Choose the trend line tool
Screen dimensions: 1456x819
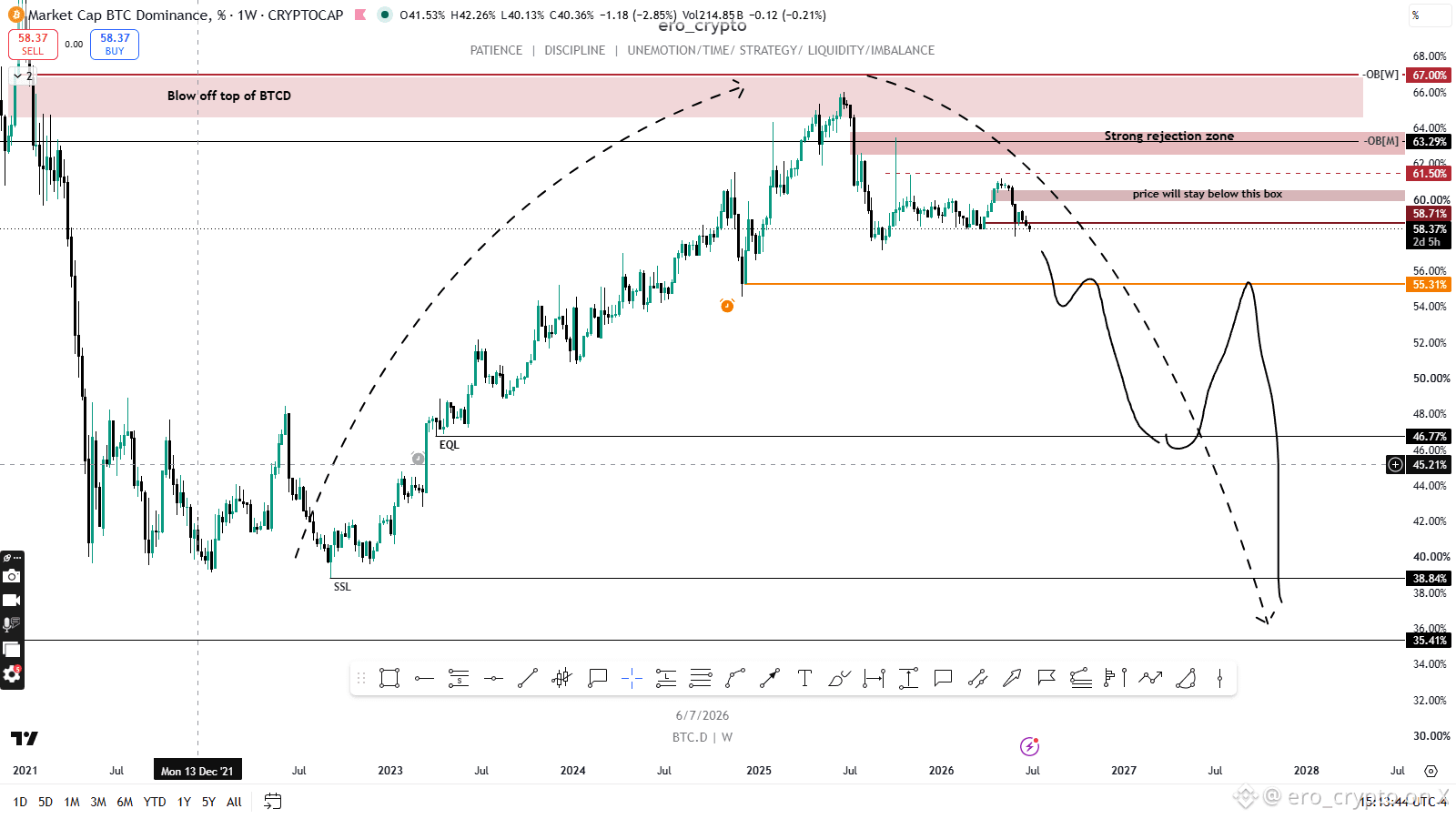528,678
